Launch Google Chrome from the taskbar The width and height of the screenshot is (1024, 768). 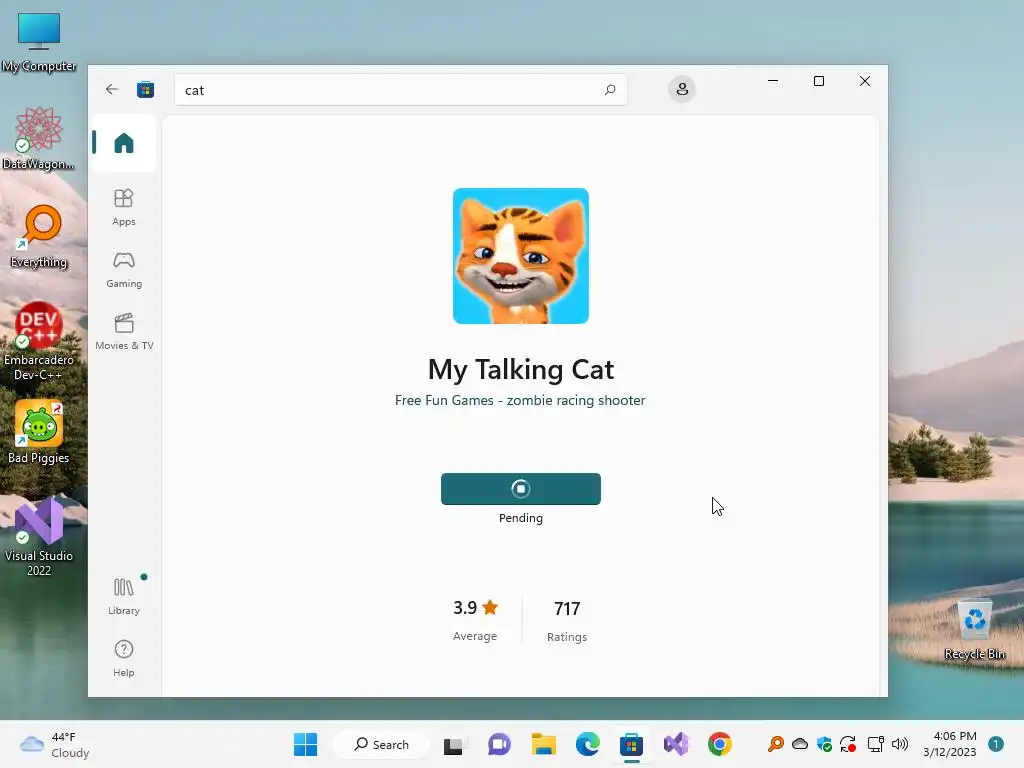pyautogui.click(x=720, y=744)
